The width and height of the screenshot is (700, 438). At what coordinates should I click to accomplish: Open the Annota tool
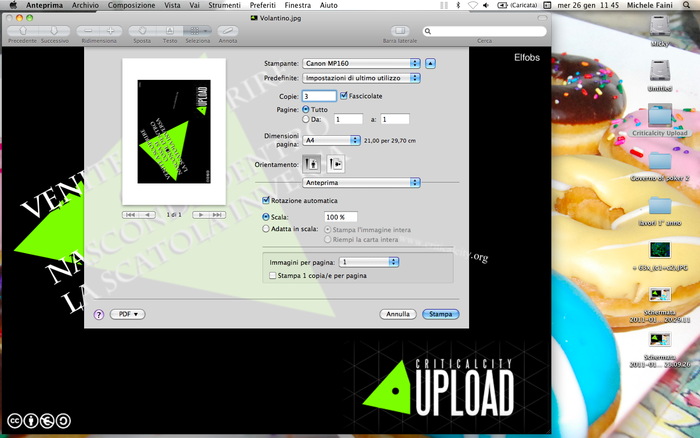(228, 31)
